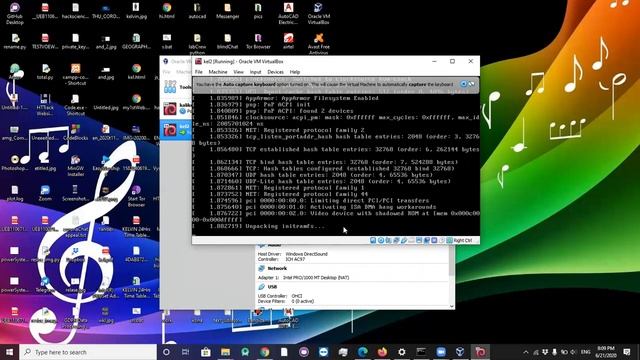640x360 pixels.
Task: Select the hi.html Chrome file on desktop
Action: [x=167, y=11]
